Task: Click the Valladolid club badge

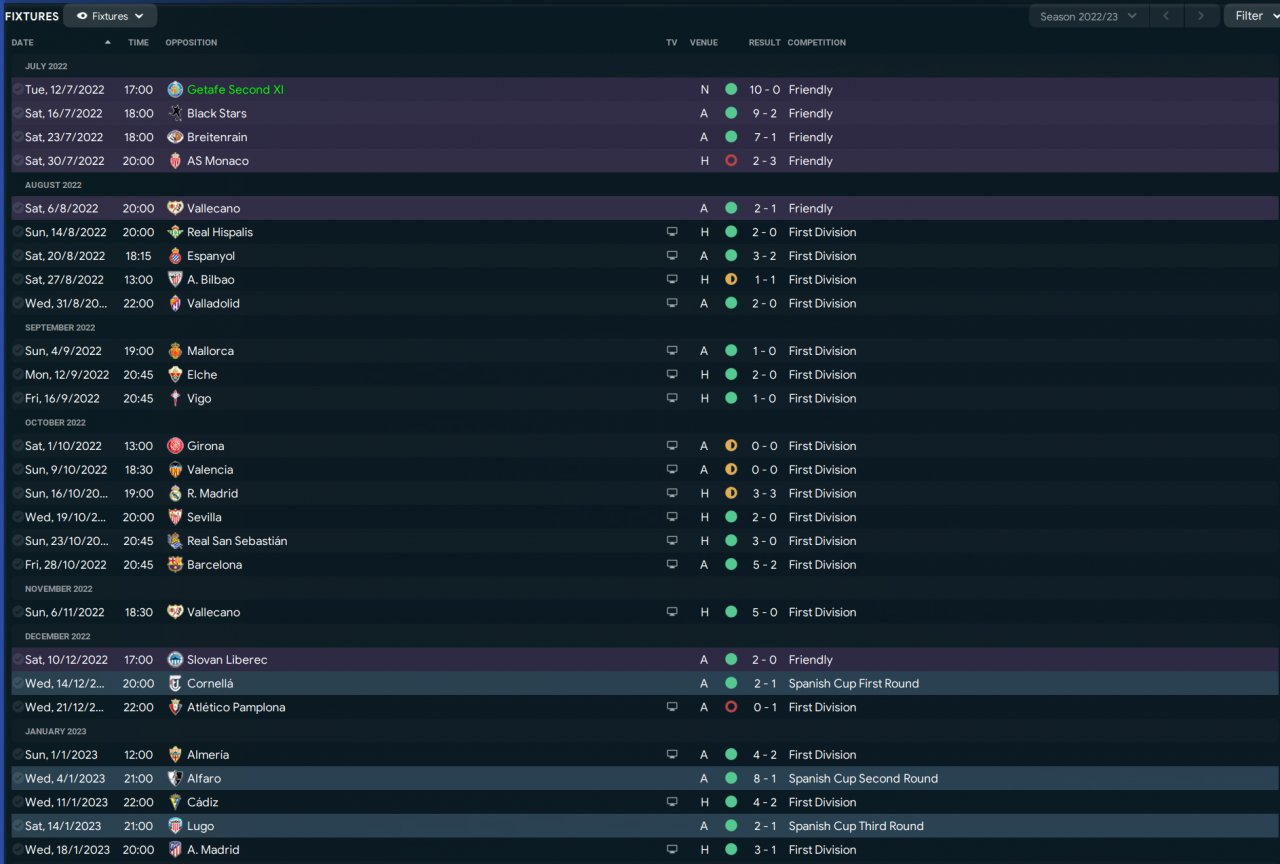Action: click(x=175, y=303)
